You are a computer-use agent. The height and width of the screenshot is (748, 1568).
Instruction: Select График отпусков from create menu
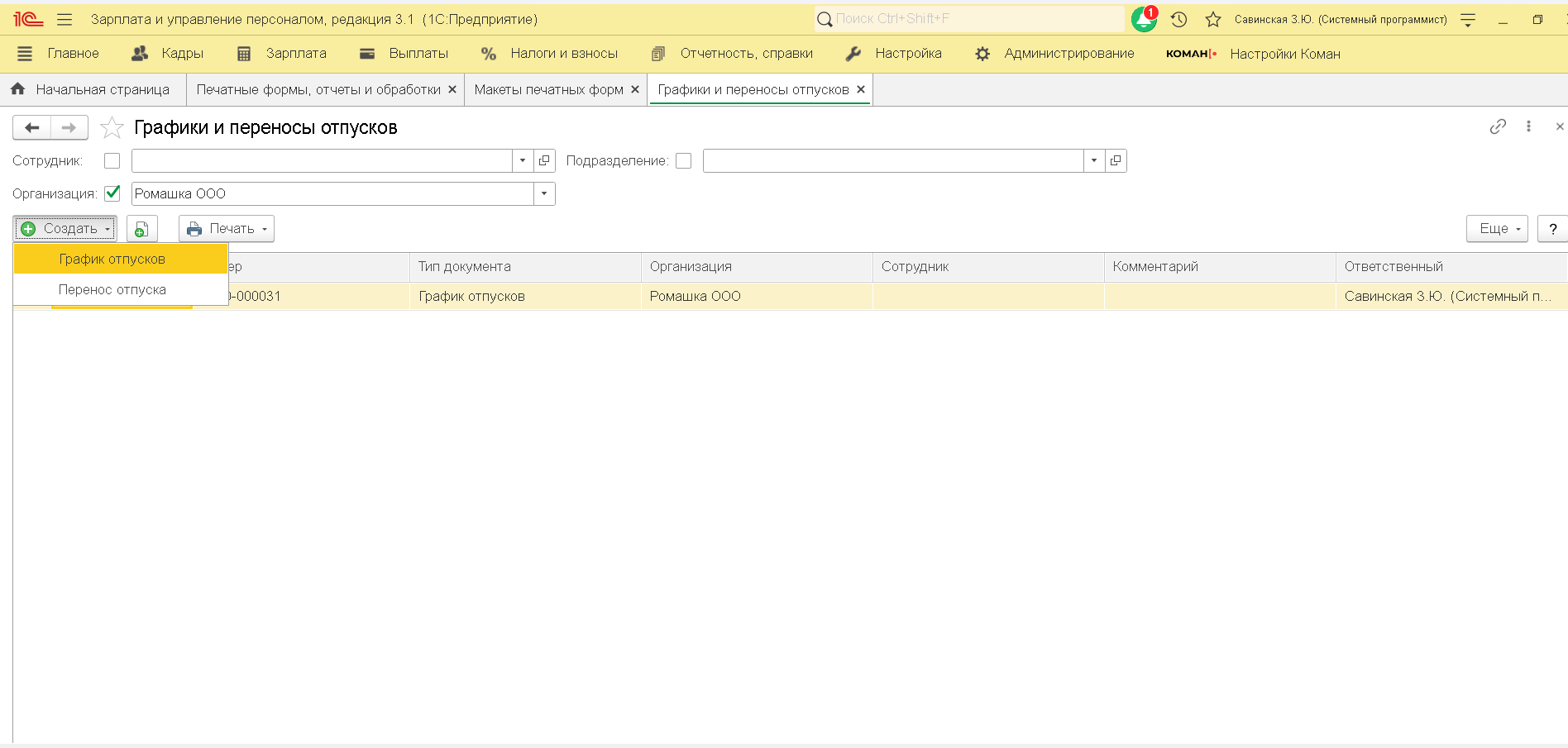tap(112, 260)
